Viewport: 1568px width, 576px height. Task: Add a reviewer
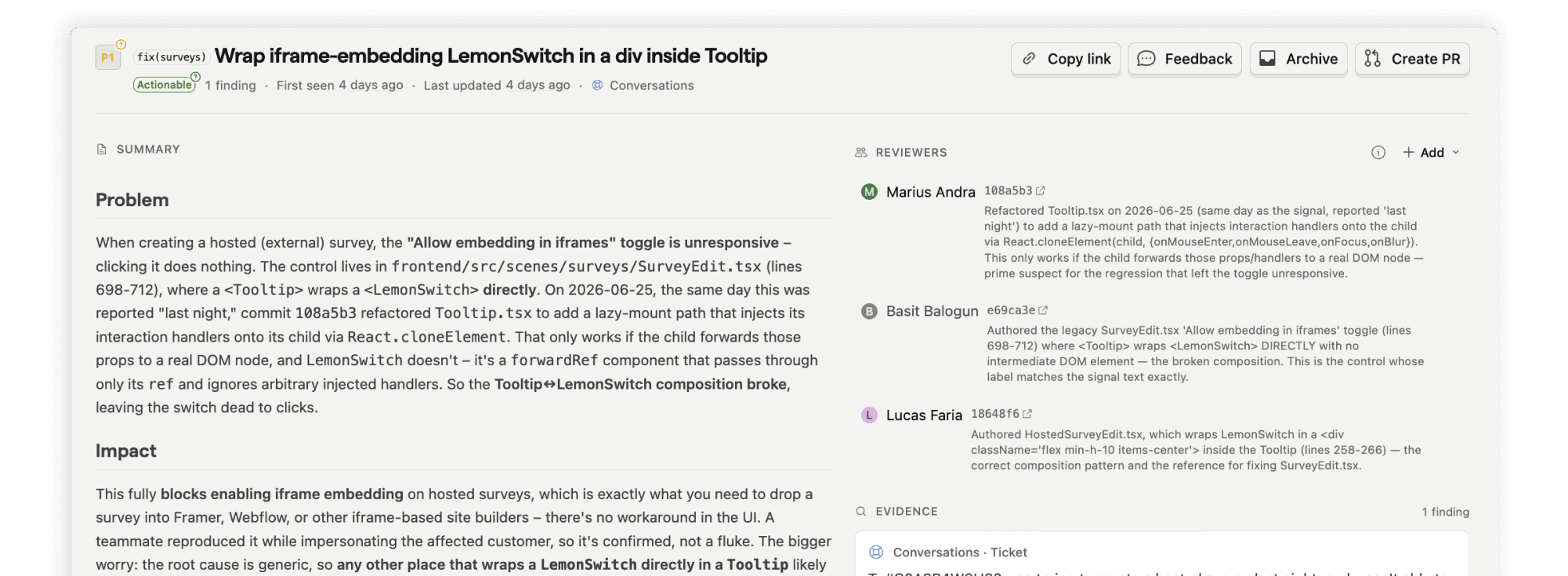pyautogui.click(x=1431, y=153)
